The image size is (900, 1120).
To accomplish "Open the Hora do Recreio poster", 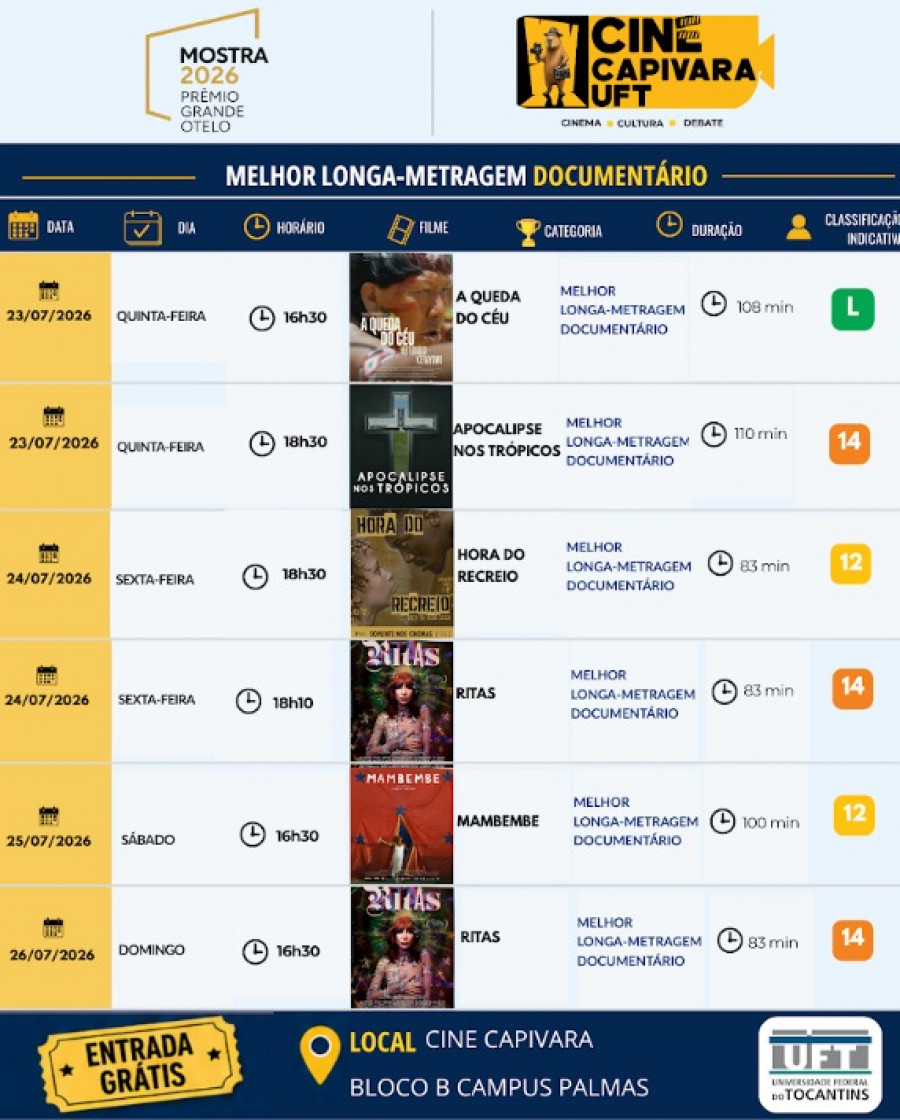I will (x=402, y=574).
